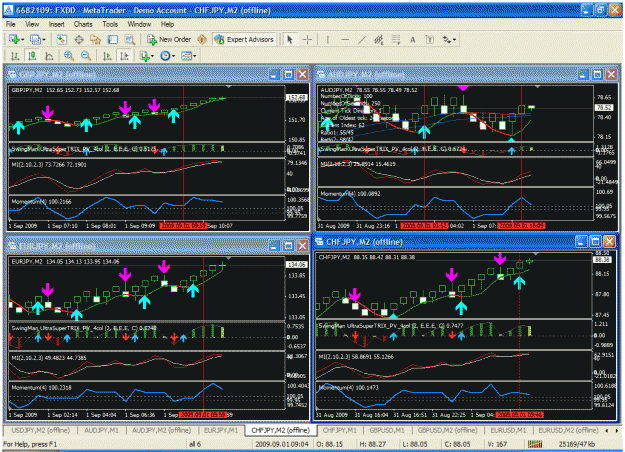Open the Strategy Tester magnifier icon
The height and width of the screenshot is (452, 625).
point(130,39)
